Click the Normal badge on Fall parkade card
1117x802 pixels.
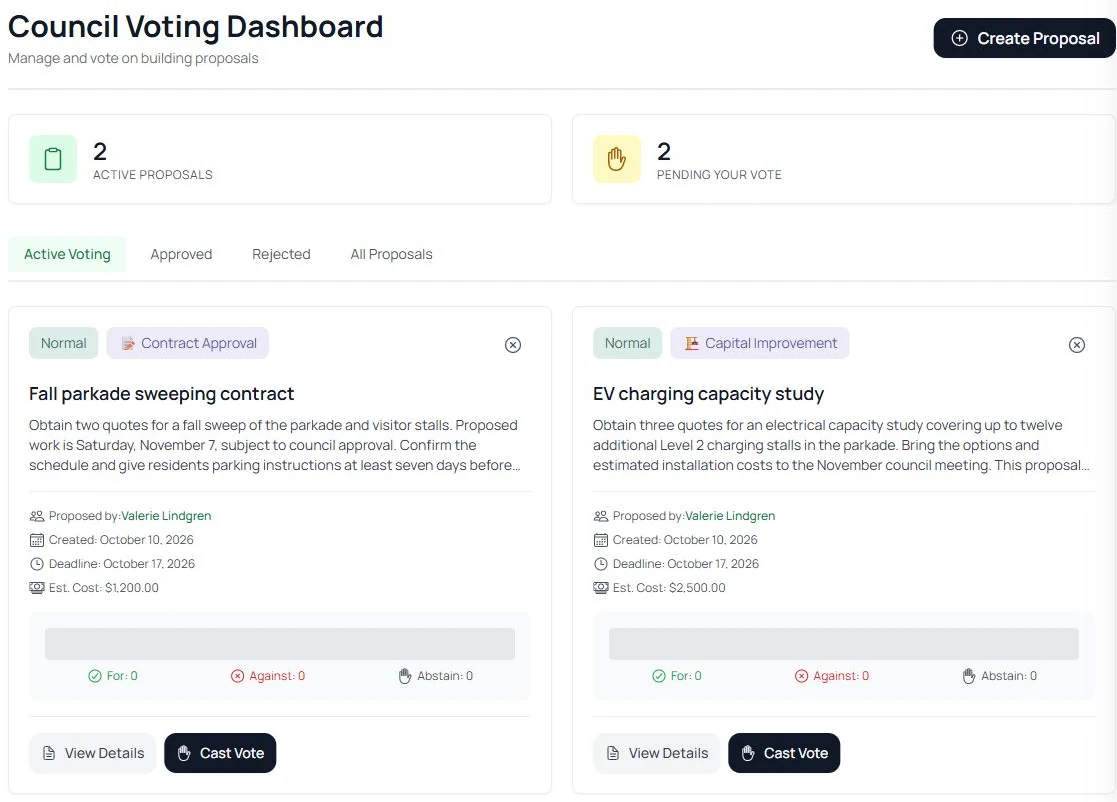(63, 343)
